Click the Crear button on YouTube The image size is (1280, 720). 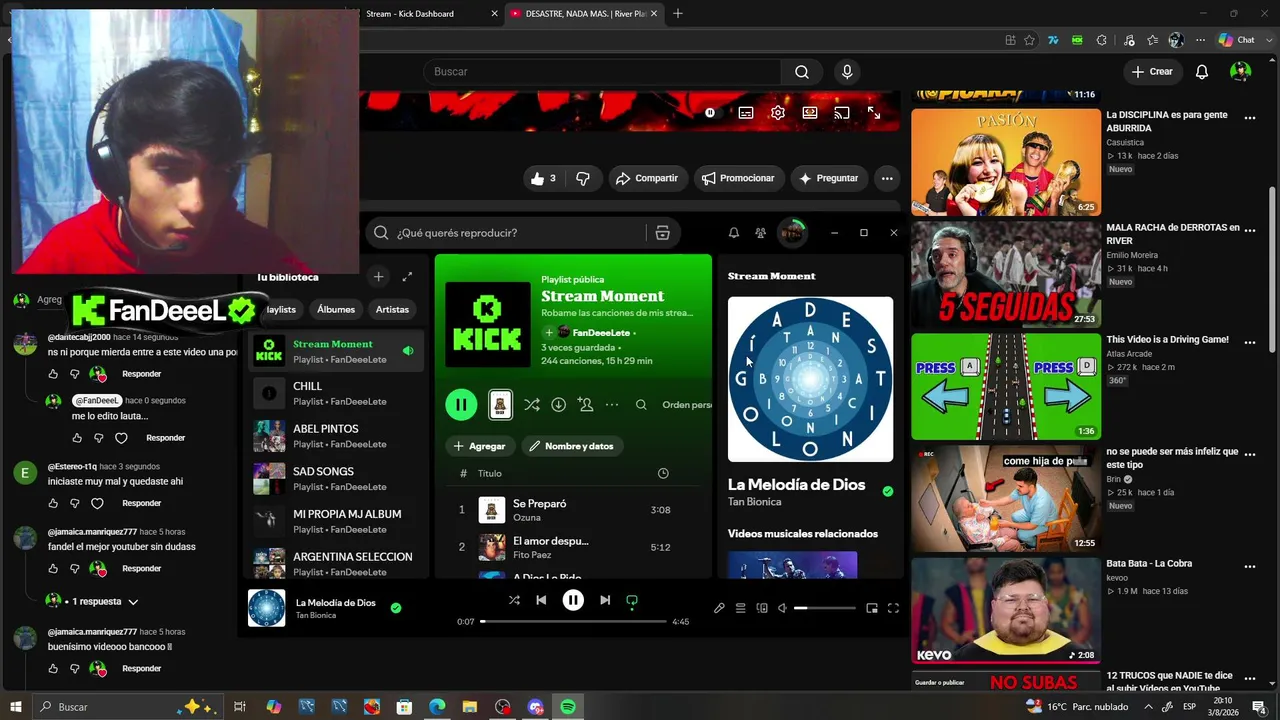coord(1151,72)
